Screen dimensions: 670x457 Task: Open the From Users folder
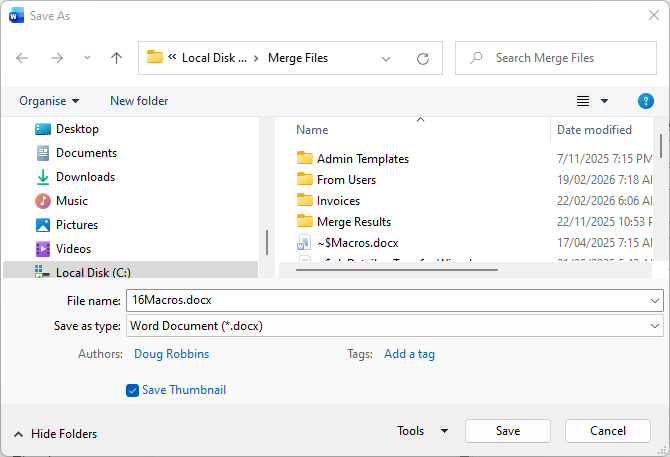[x=346, y=180]
